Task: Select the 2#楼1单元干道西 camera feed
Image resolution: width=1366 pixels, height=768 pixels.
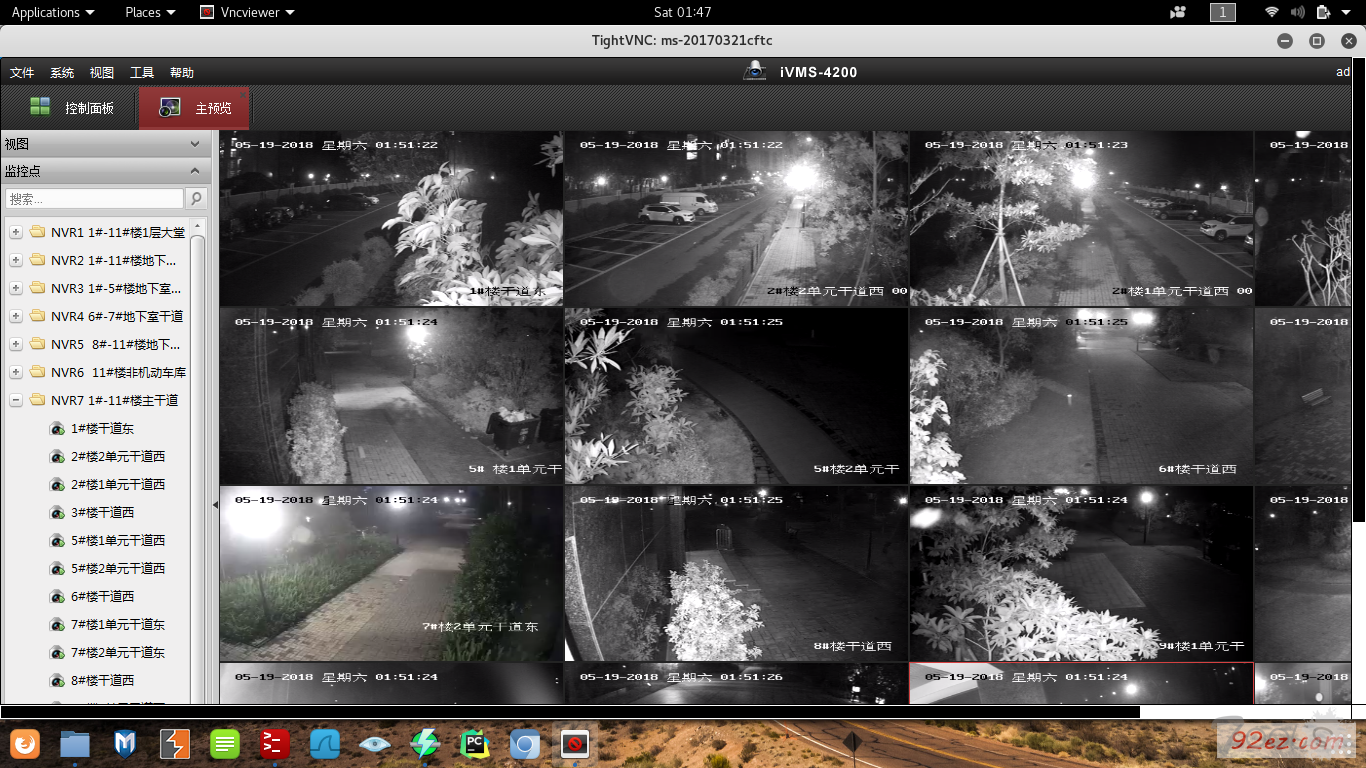Action: (1081, 219)
